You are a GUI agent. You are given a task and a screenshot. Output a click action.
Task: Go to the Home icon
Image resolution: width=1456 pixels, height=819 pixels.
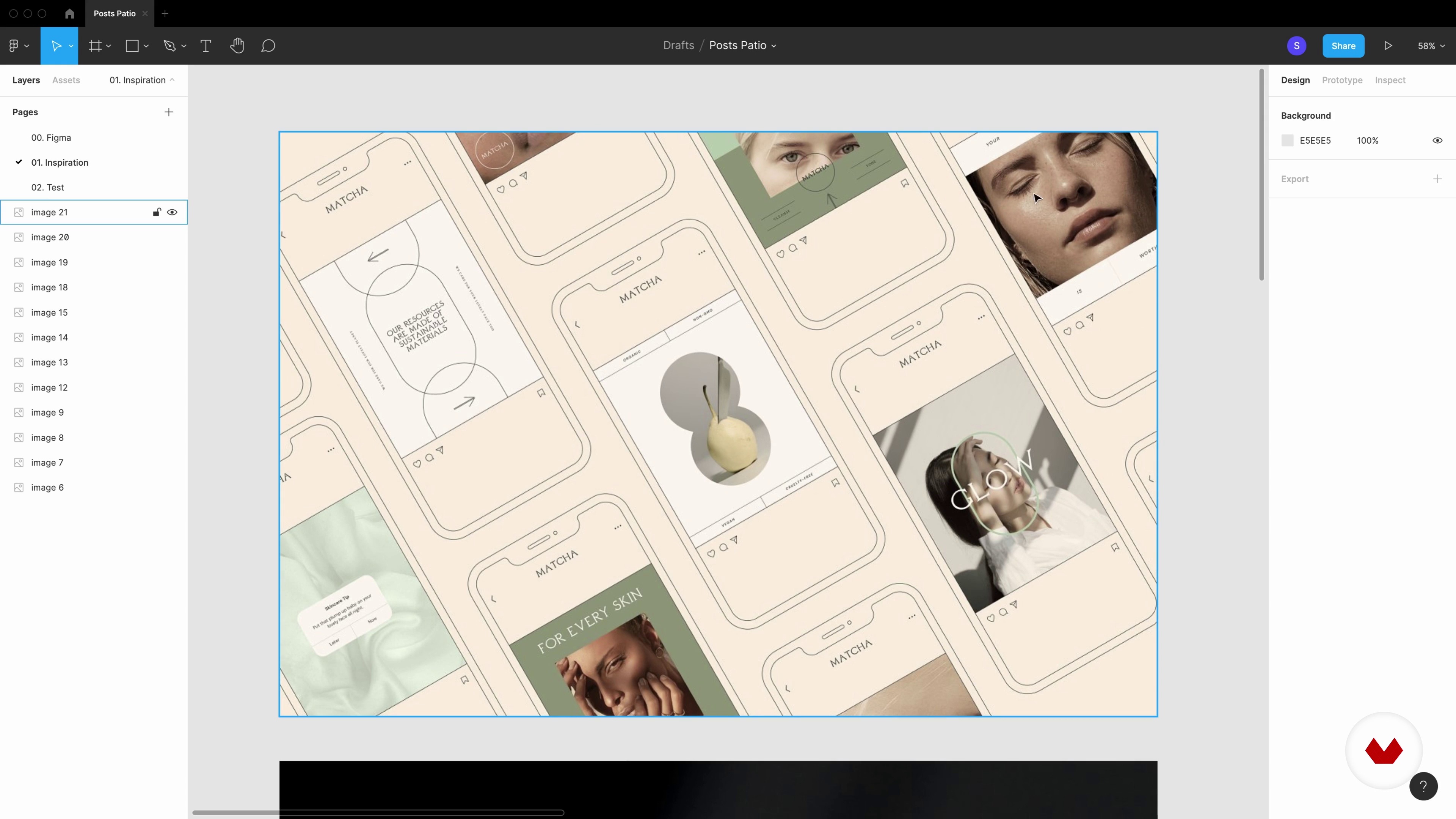coord(69,14)
